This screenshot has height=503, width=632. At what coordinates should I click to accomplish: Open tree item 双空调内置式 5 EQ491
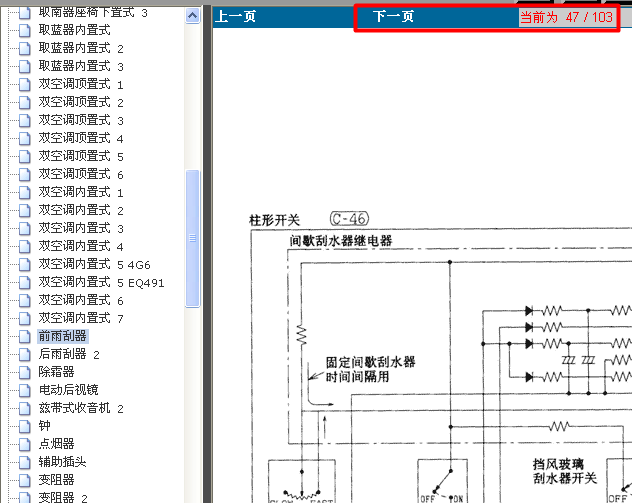click(x=102, y=282)
